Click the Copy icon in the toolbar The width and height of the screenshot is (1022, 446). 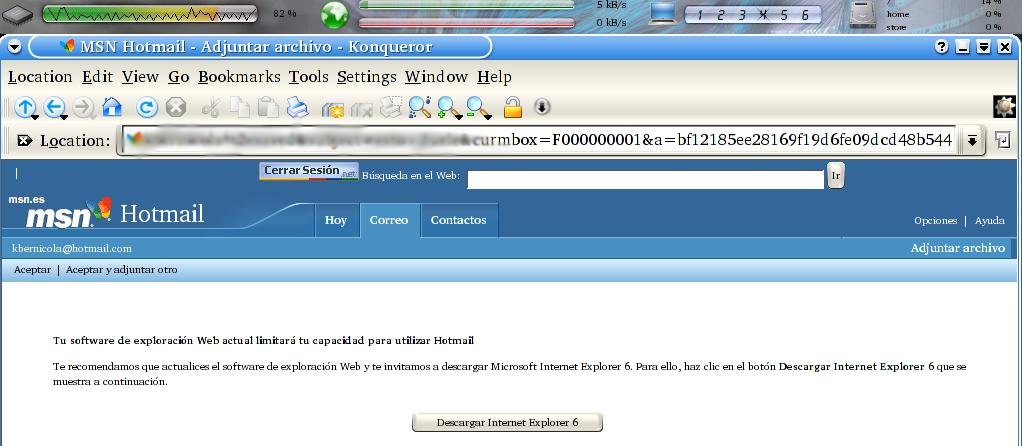click(240, 107)
